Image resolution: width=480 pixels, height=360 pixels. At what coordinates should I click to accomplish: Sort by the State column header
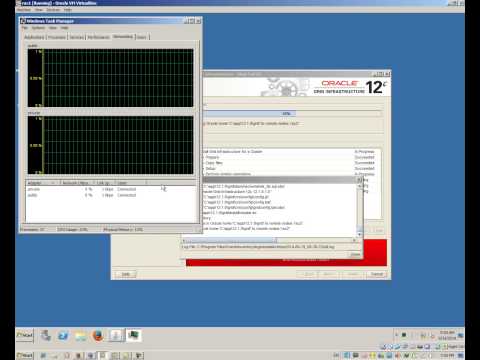click(x=132, y=183)
